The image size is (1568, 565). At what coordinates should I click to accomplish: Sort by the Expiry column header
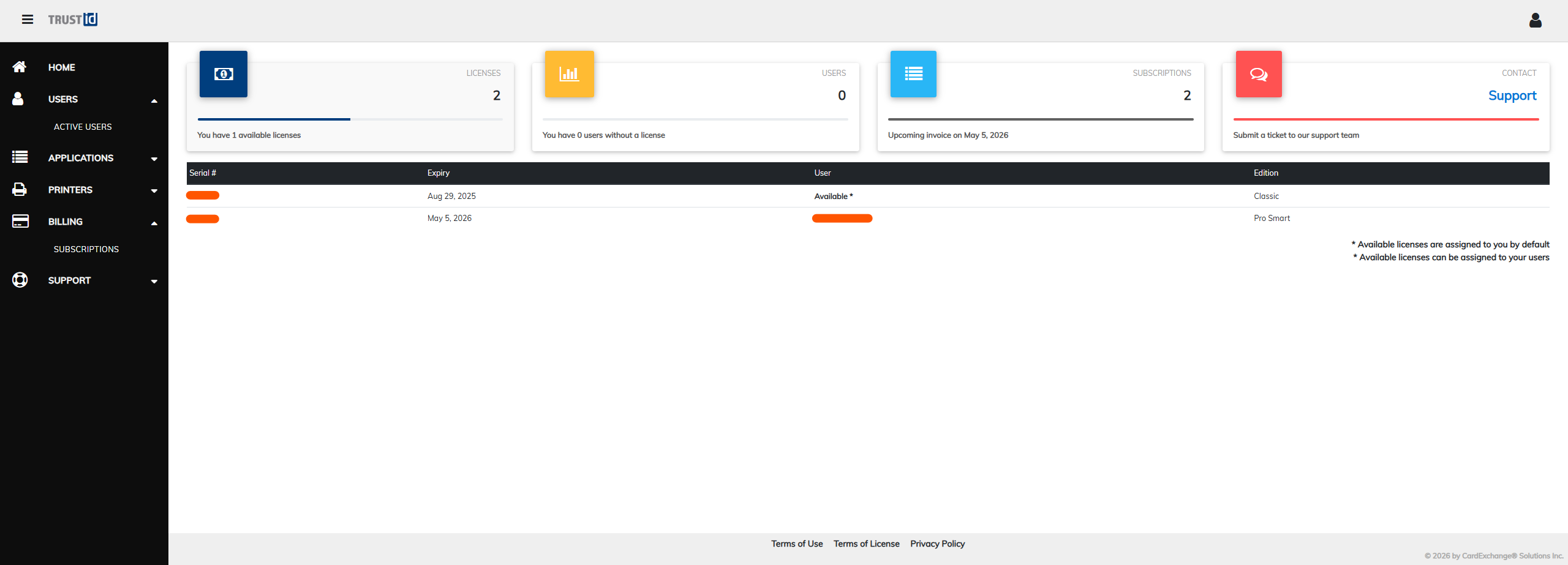click(x=439, y=173)
